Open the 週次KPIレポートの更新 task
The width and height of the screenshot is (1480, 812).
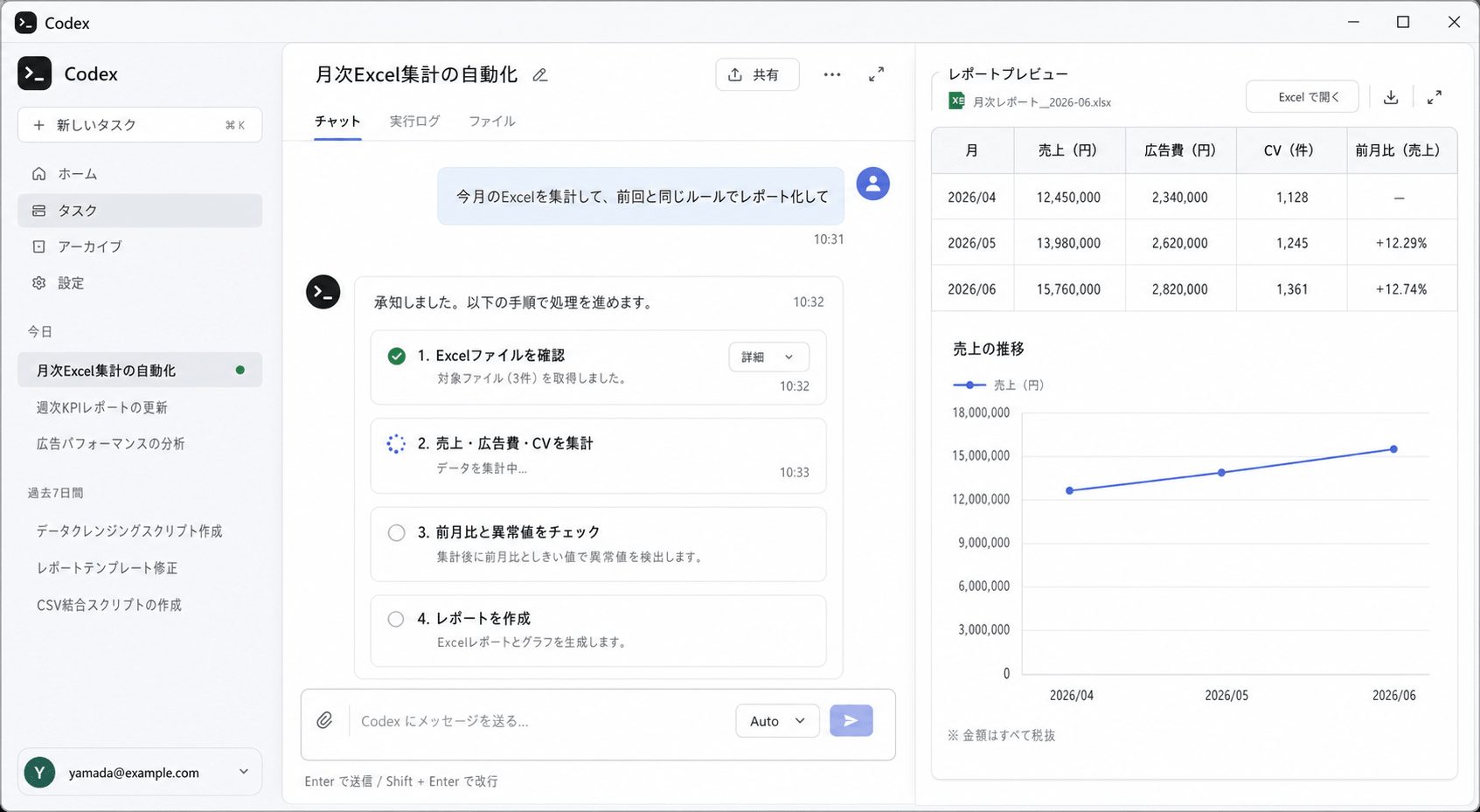pyautogui.click(x=101, y=407)
